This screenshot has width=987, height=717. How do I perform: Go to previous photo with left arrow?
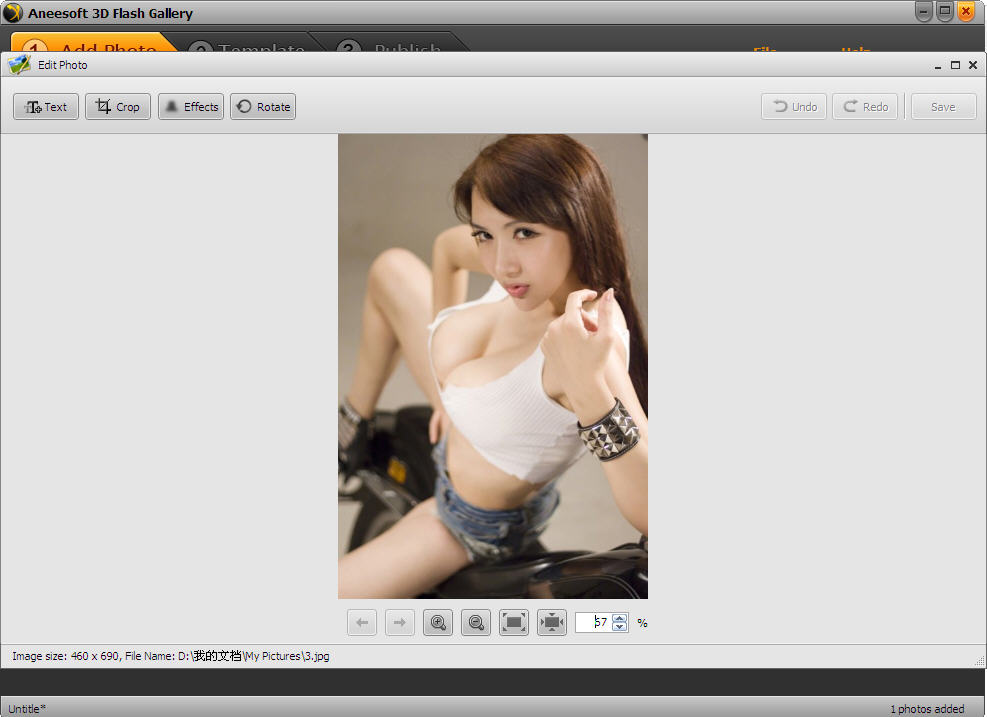(x=362, y=623)
